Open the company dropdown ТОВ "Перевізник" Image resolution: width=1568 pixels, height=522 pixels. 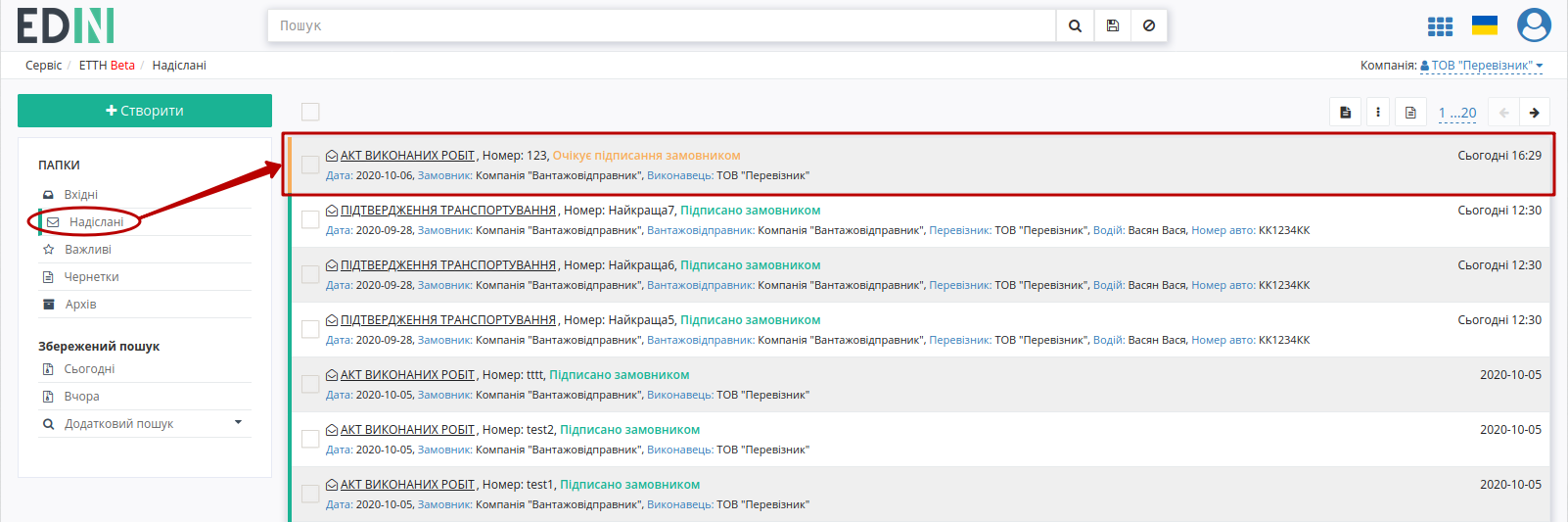pos(1481,66)
